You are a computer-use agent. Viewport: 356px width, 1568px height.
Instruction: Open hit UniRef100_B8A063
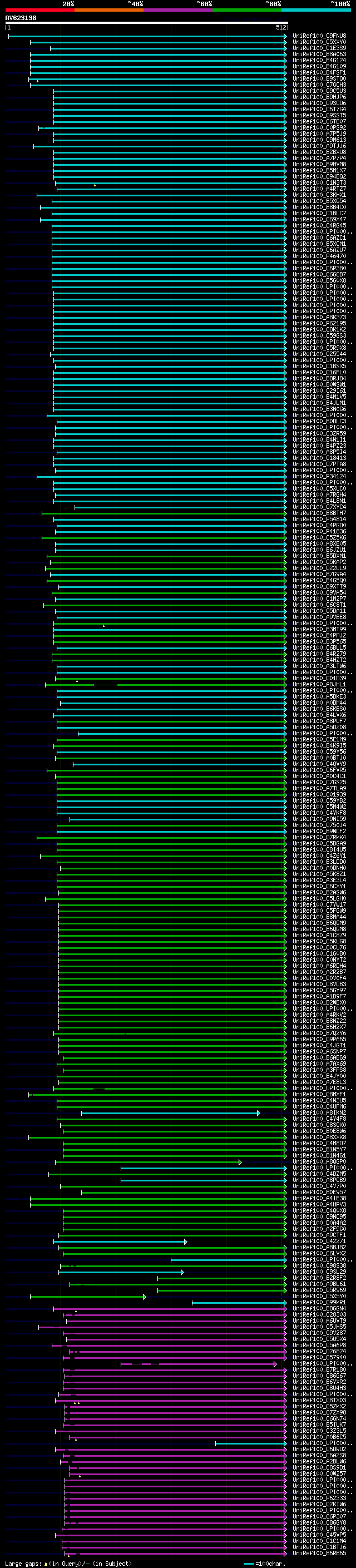pyautogui.click(x=319, y=54)
